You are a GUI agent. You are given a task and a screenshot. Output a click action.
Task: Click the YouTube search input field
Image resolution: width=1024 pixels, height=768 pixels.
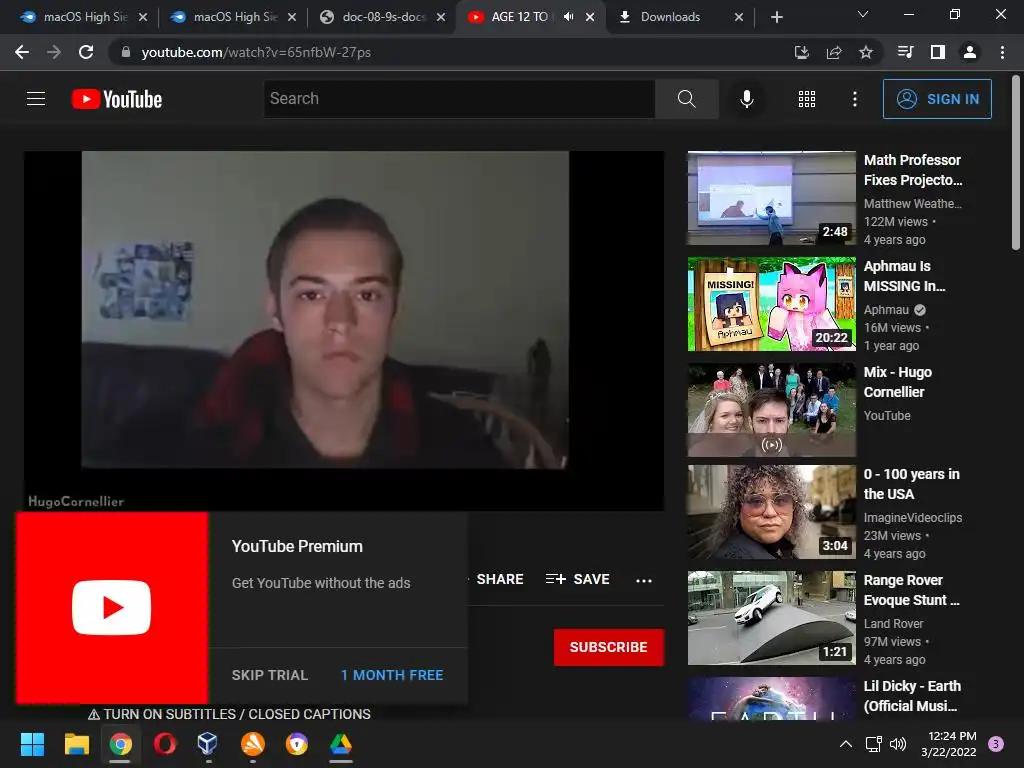[x=459, y=99]
